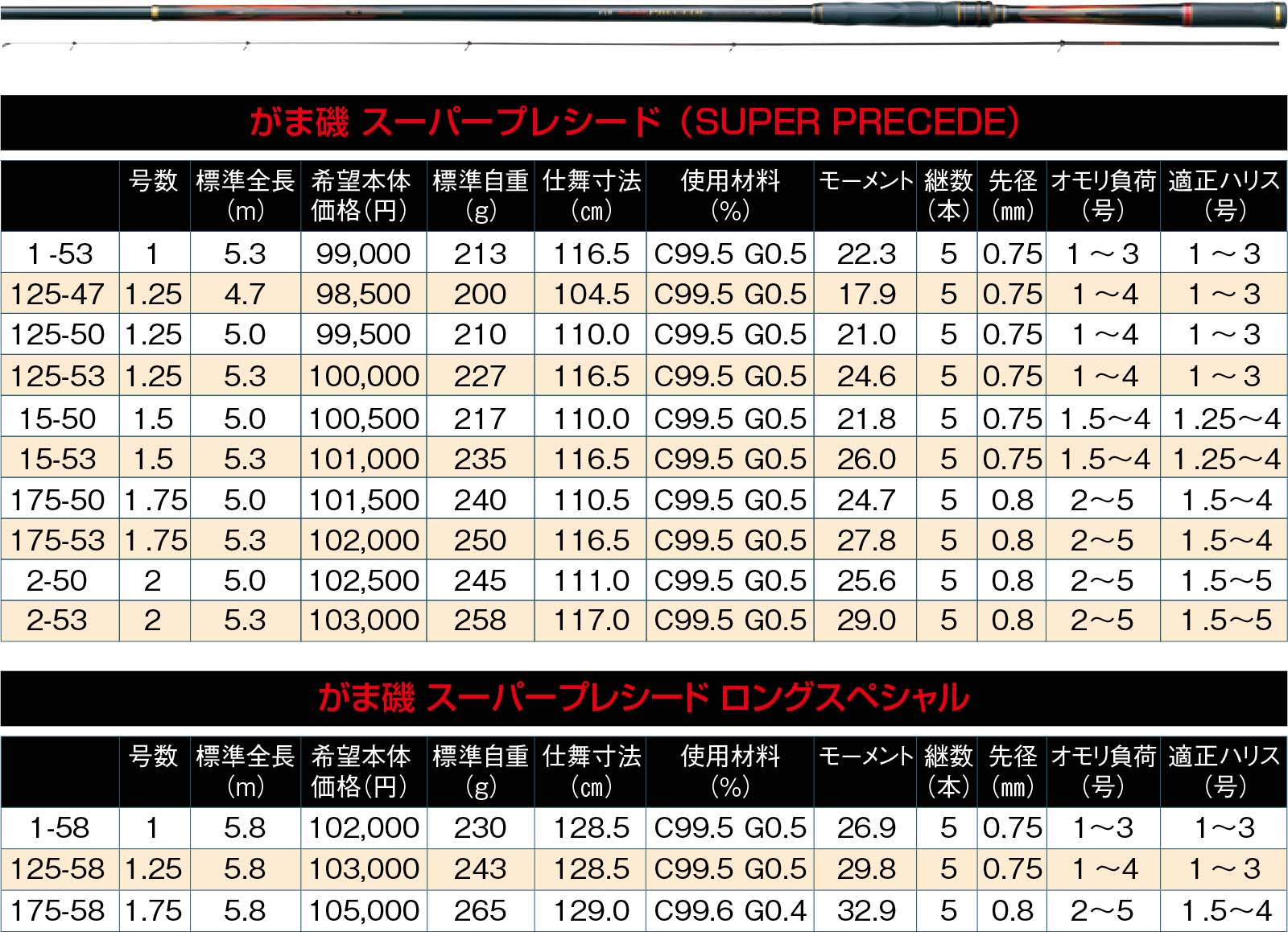Click the price 105,000 cell
The height and width of the screenshot is (932, 1288).
pyautogui.click(x=364, y=910)
